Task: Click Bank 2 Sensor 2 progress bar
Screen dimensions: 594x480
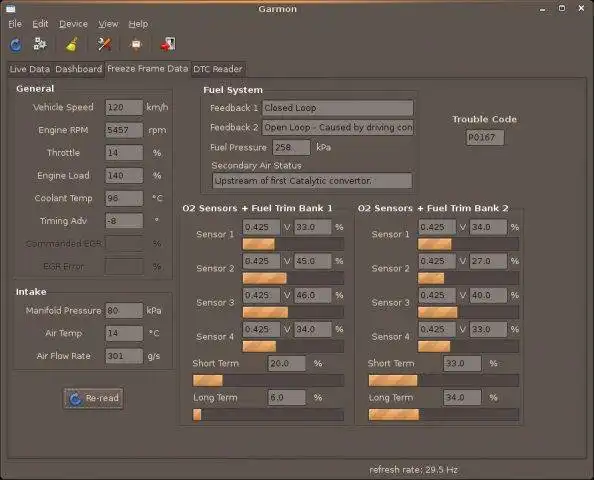Action: click(x=468, y=278)
